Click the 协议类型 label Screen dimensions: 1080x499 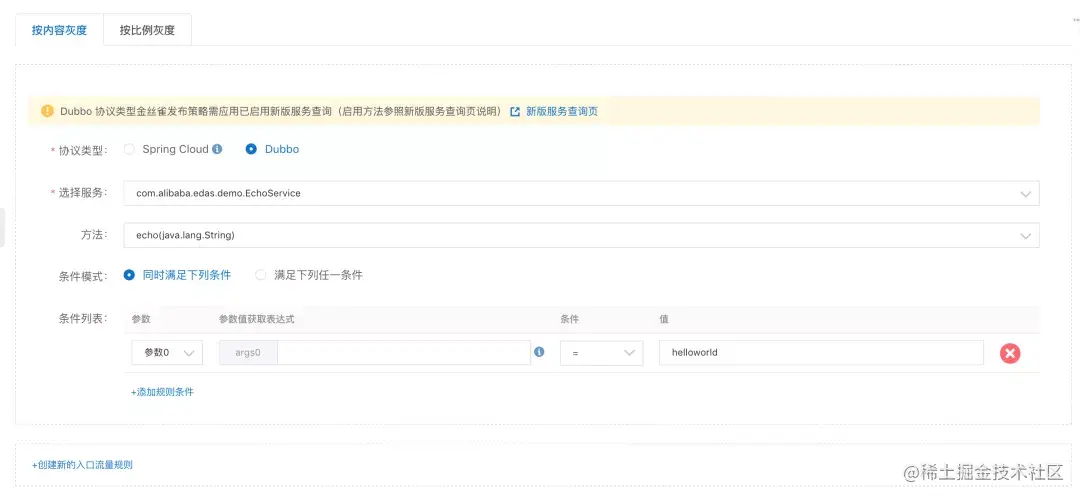(x=83, y=150)
